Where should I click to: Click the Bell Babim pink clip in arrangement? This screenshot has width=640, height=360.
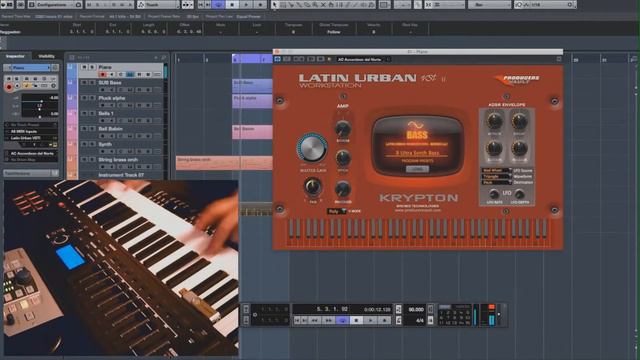point(252,132)
